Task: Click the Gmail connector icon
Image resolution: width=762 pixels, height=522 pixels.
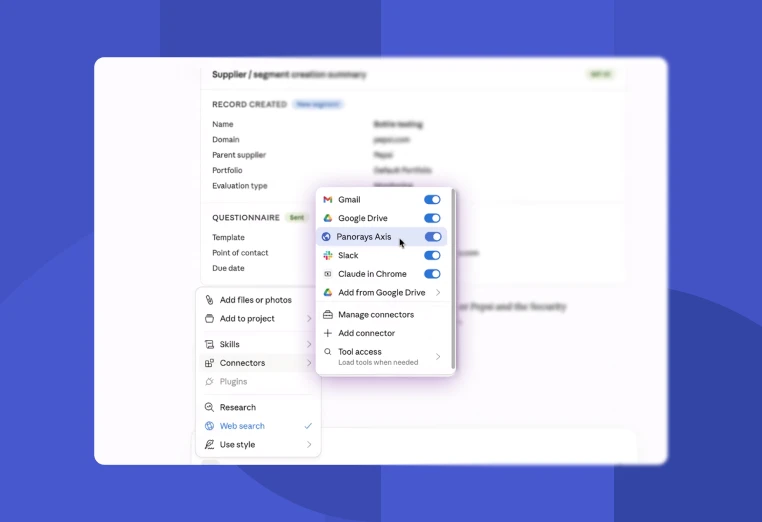Action: [328, 200]
